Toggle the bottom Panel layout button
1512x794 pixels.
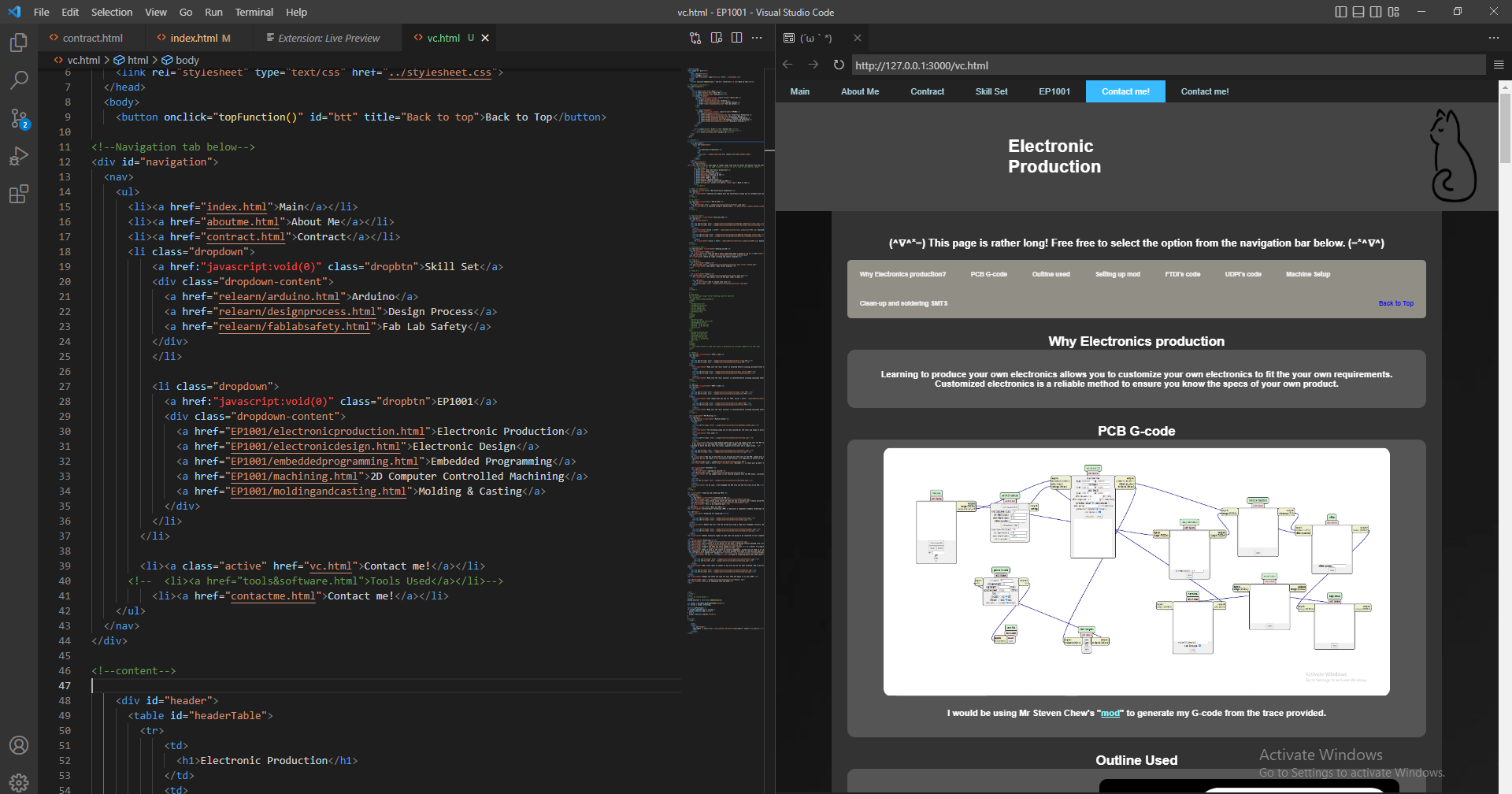1358,12
